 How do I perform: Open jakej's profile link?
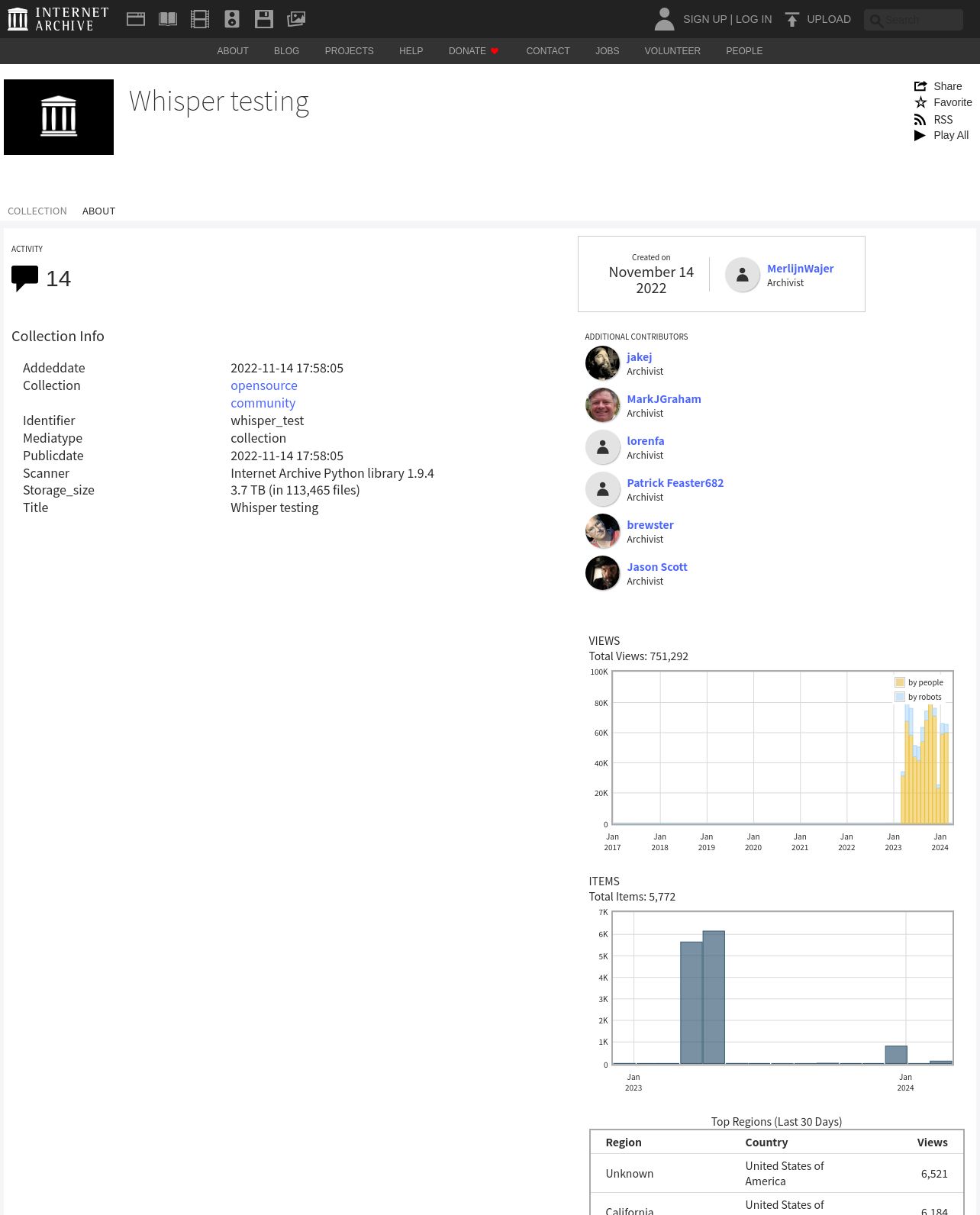640,357
